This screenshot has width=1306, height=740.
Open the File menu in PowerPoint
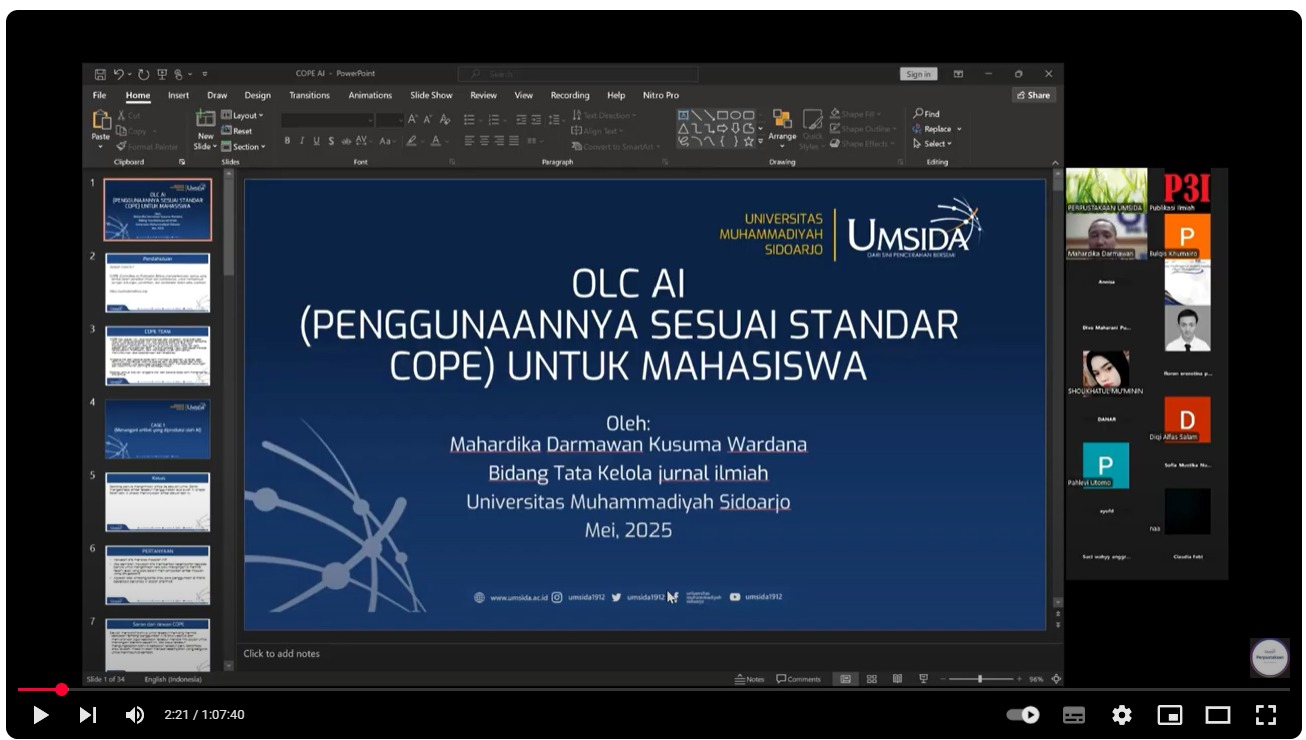click(x=99, y=95)
